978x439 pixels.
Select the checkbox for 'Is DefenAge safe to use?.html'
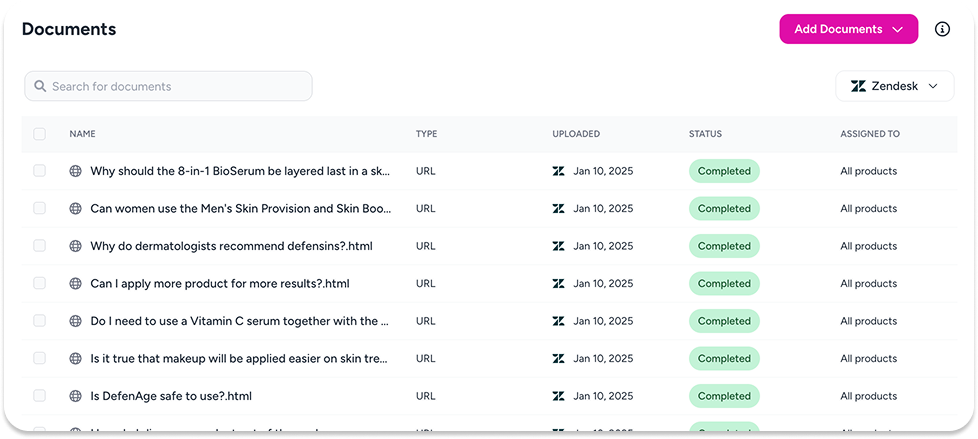(x=40, y=396)
